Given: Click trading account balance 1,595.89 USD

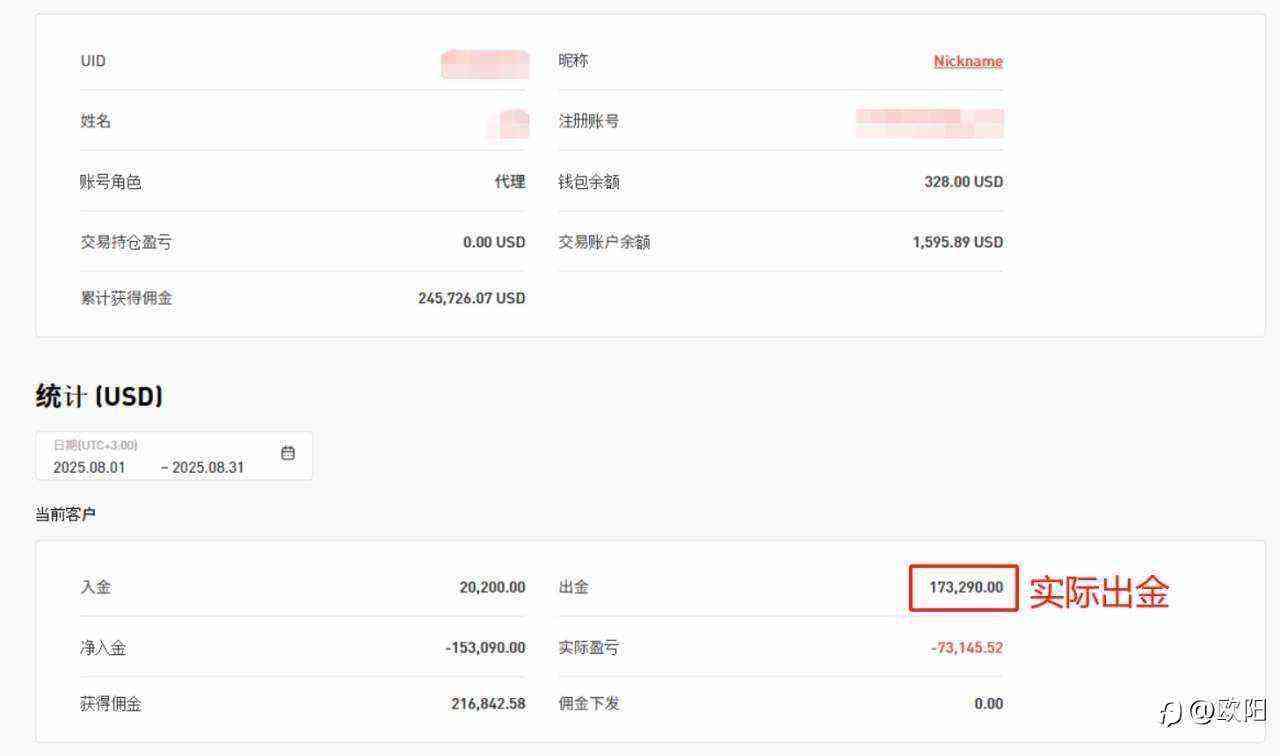Looking at the screenshot, I should pos(957,242).
